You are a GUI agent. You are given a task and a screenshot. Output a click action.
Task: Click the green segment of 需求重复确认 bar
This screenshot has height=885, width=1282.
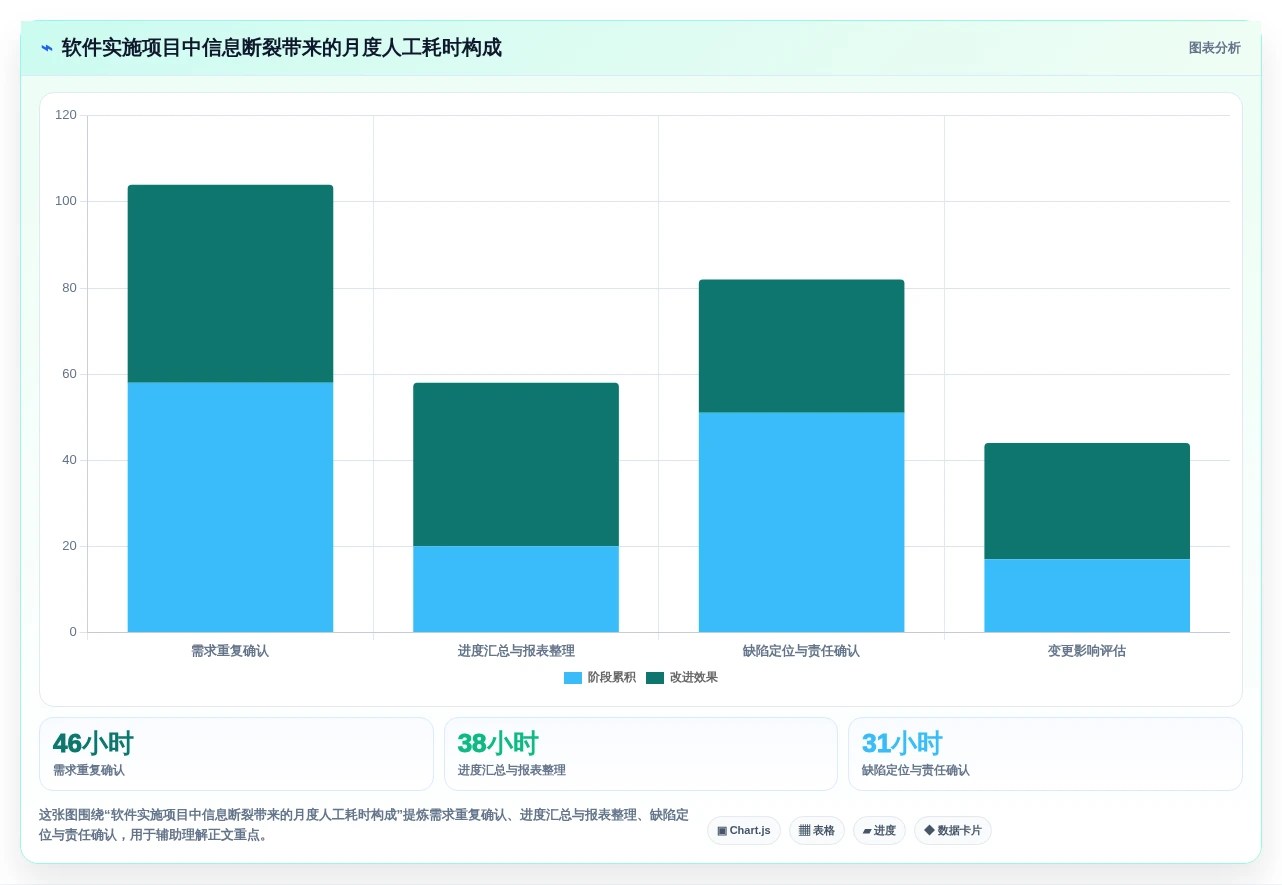pos(230,284)
